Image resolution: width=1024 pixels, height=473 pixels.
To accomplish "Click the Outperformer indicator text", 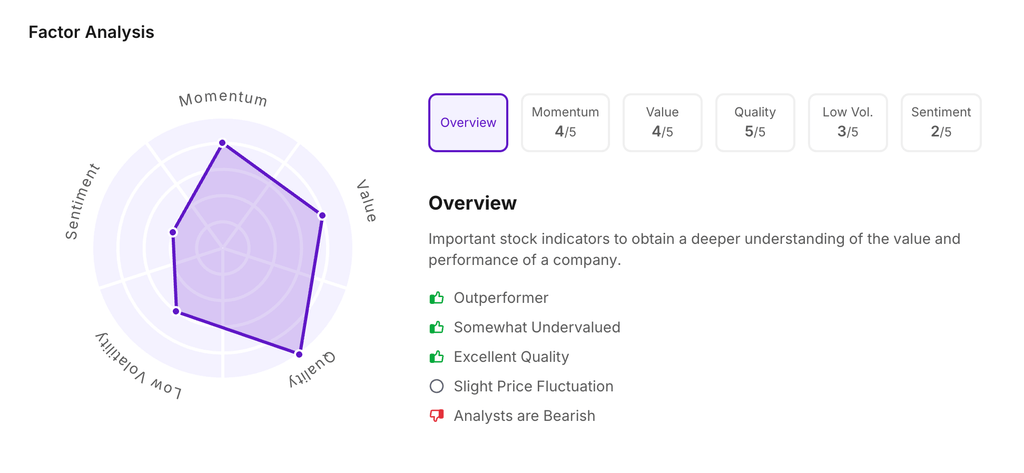I will click(501, 298).
